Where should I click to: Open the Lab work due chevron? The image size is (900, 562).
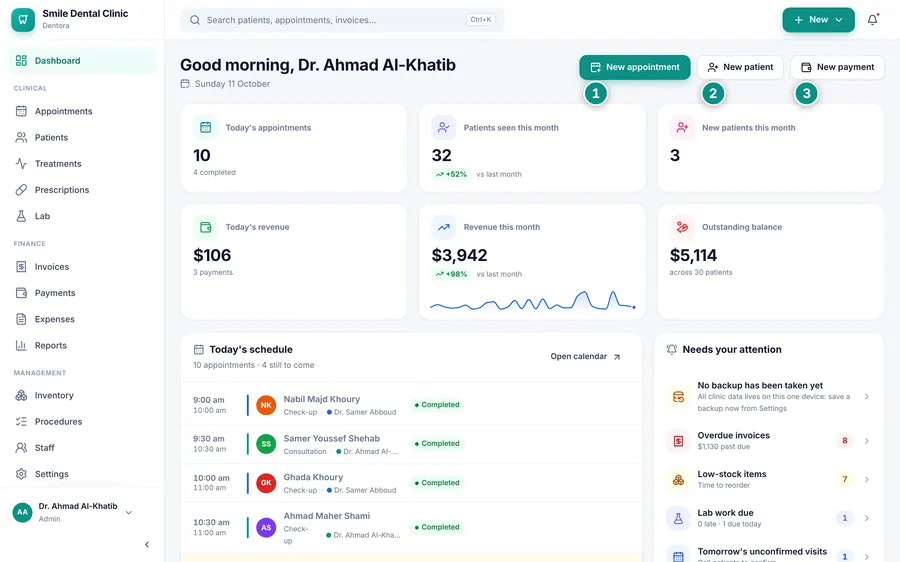(867, 518)
